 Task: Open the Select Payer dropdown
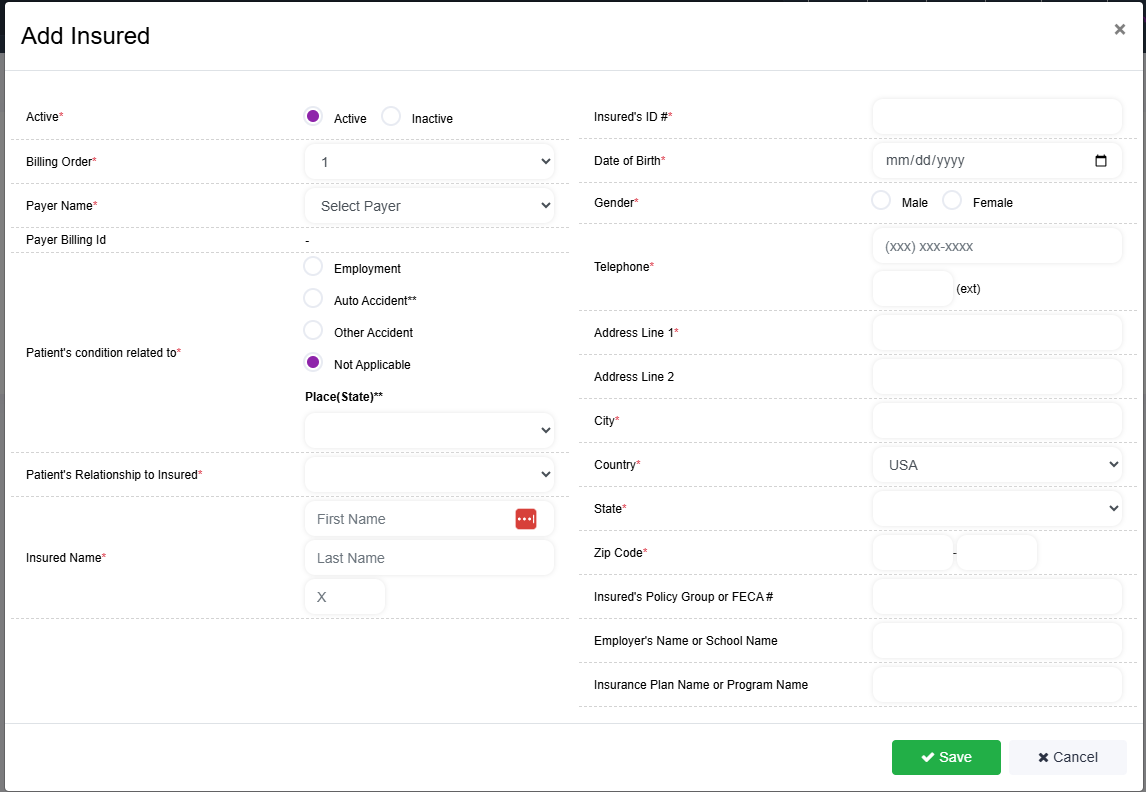429,206
